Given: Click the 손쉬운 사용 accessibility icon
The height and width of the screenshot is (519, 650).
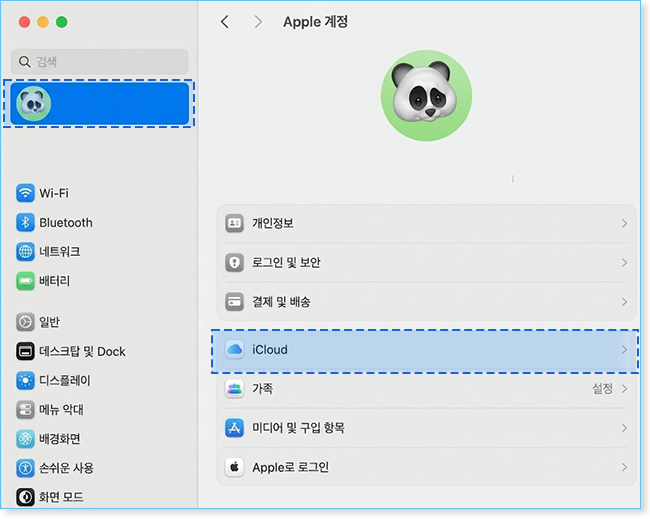Looking at the screenshot, I should pos(25,468).
